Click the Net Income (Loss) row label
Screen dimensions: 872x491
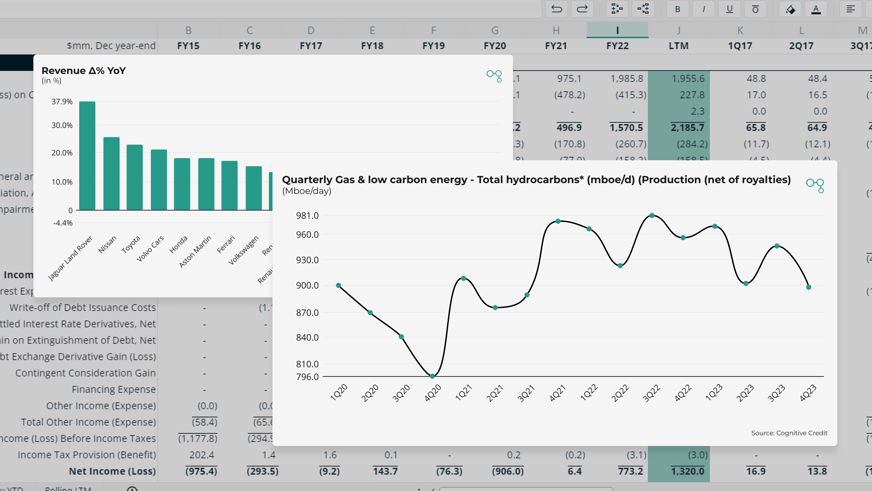tap(112, 471)
